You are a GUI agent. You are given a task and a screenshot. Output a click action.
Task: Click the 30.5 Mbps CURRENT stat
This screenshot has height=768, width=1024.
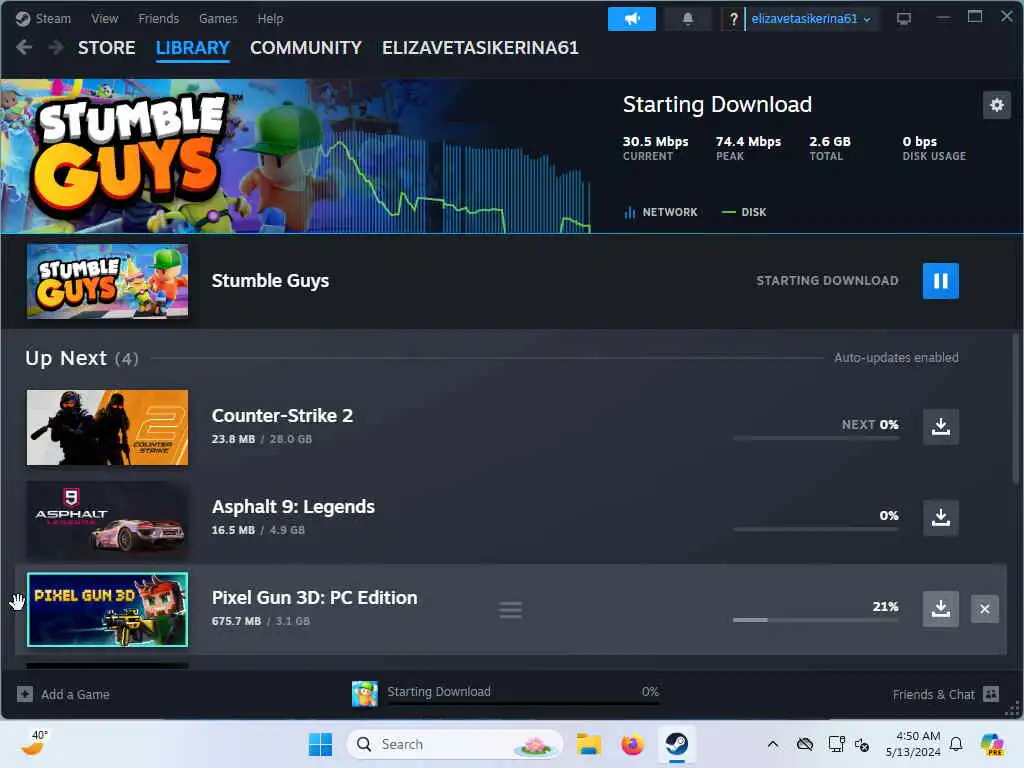[655, 148]
